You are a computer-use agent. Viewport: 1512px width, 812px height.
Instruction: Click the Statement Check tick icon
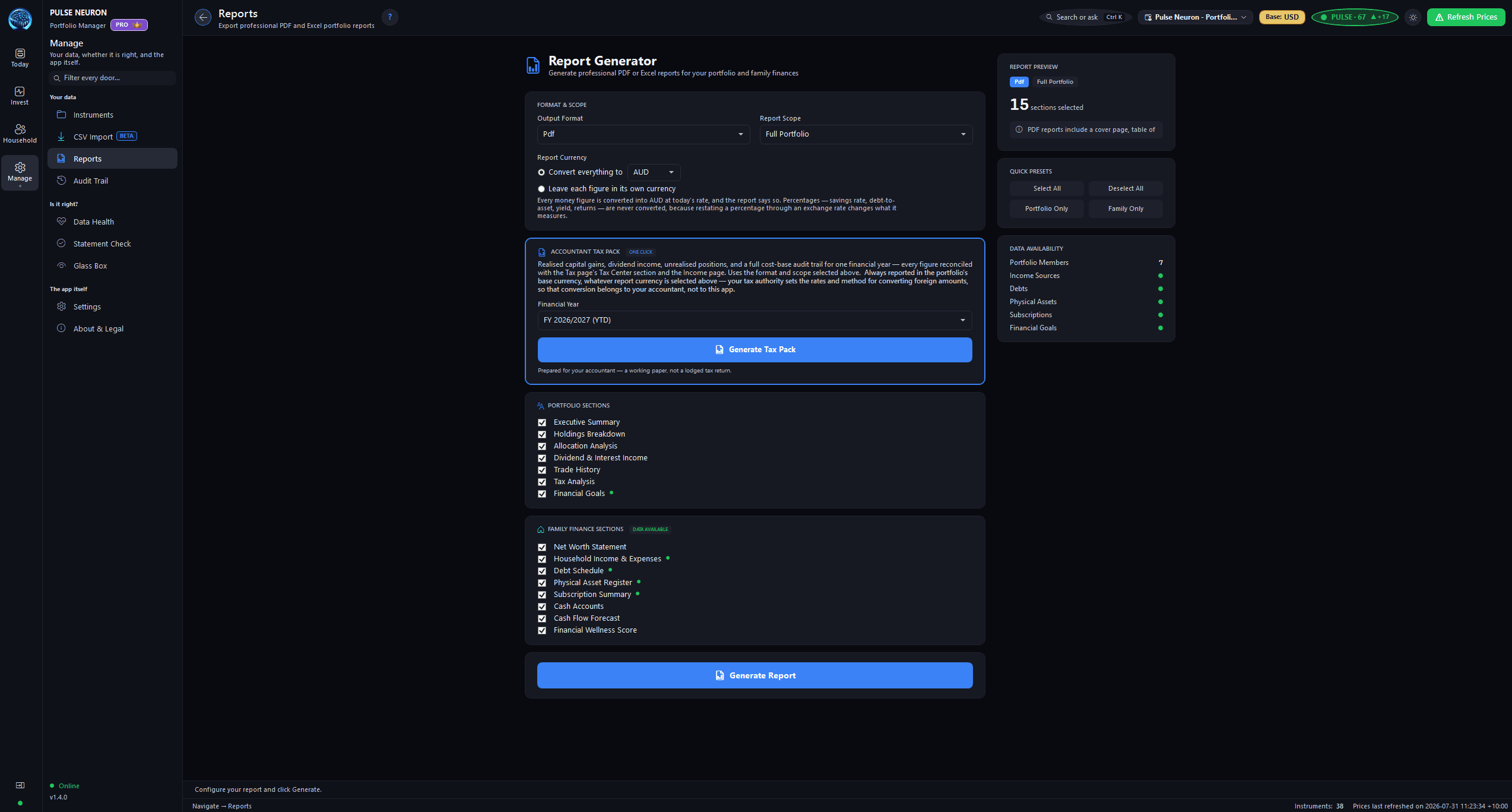[61, 244]
